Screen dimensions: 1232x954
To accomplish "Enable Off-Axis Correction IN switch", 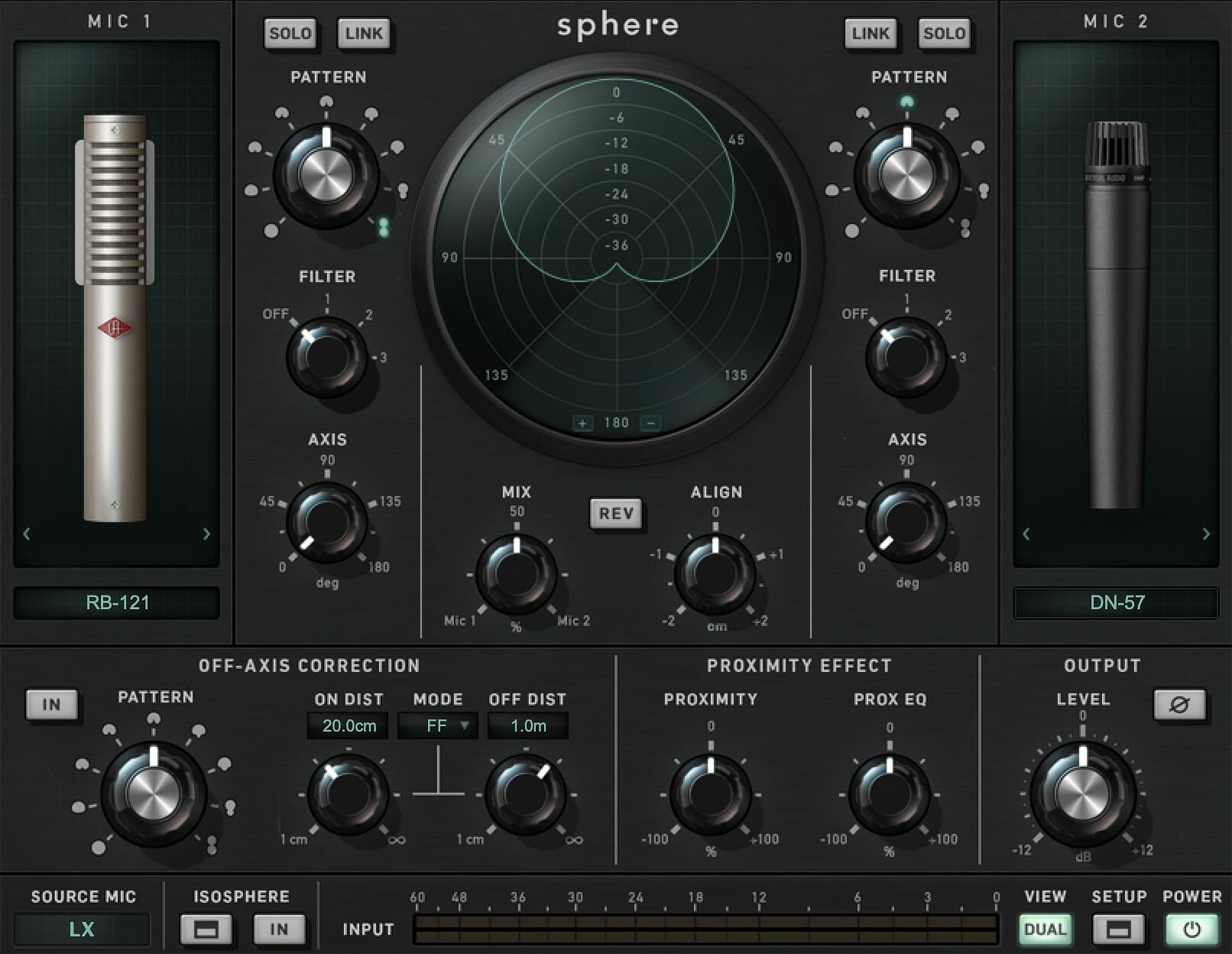I will coord(51,704).
